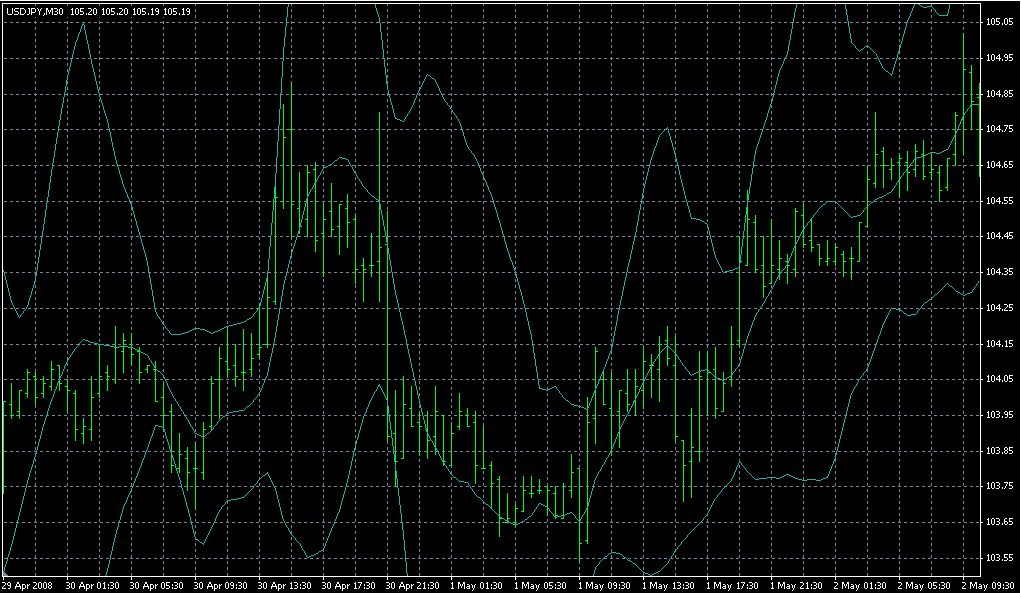This screenshot has width=1021, height=593.
Task: Select the 104.85 price scale label
Action: 999,94
